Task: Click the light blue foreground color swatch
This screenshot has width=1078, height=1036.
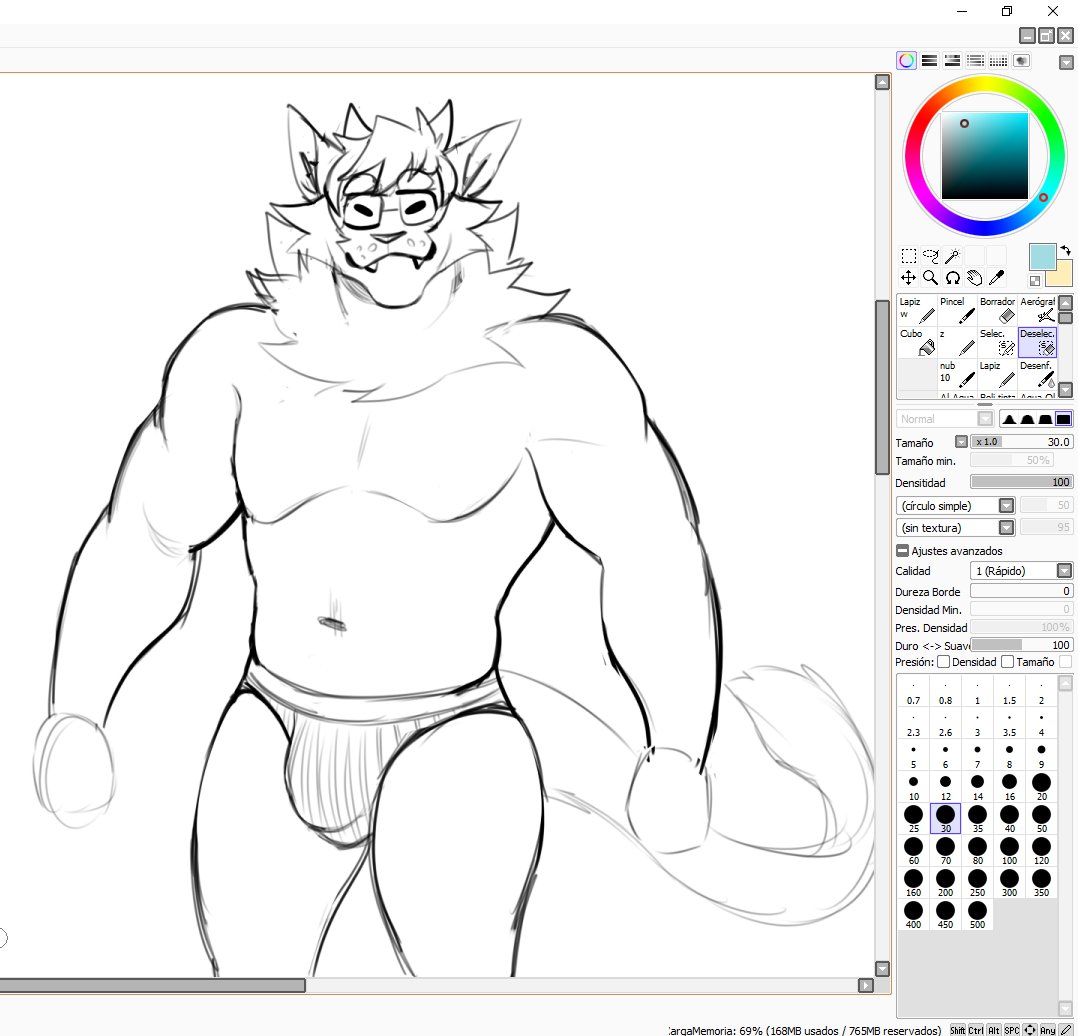Action: (1042, 256)
